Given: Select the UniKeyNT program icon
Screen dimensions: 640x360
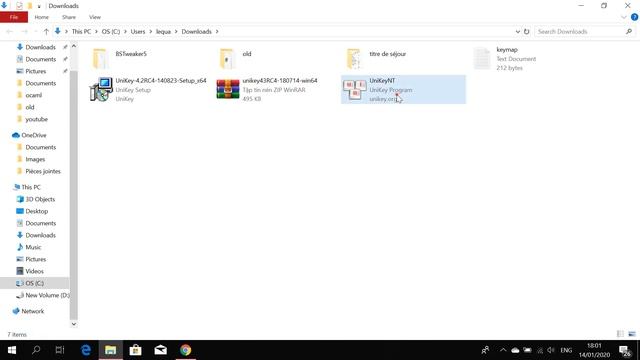Looking at the screenshot, I should click(354, 89).
